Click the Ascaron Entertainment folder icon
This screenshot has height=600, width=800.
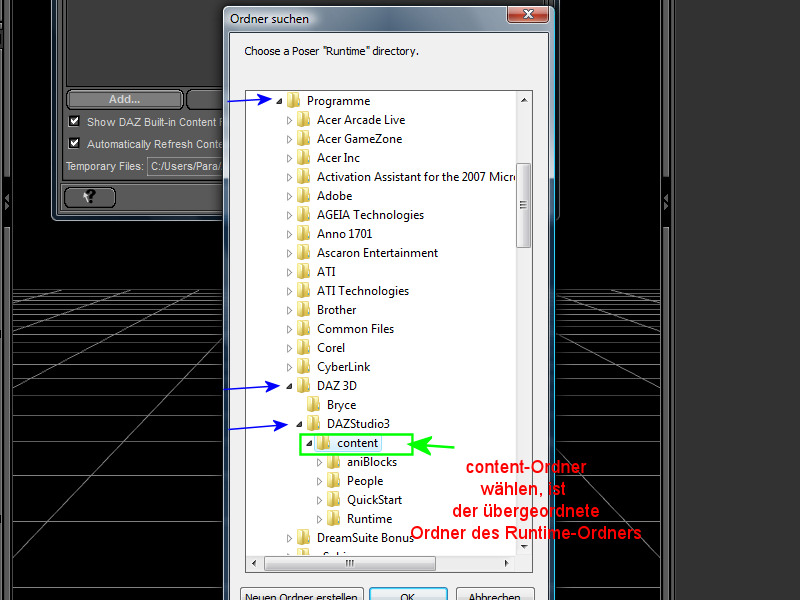tap(304, 253)
